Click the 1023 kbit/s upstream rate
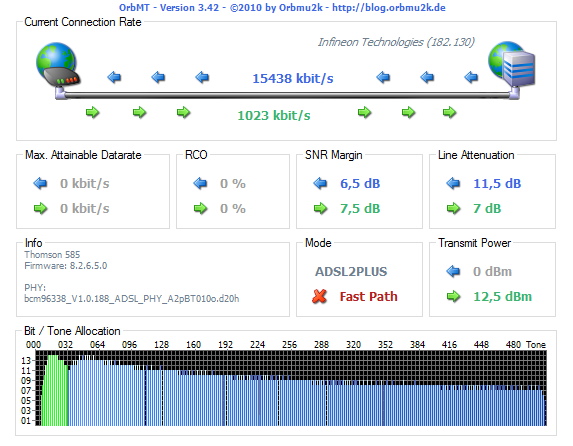Viewport: 573px width, 446px height. (x=274, y=116)
